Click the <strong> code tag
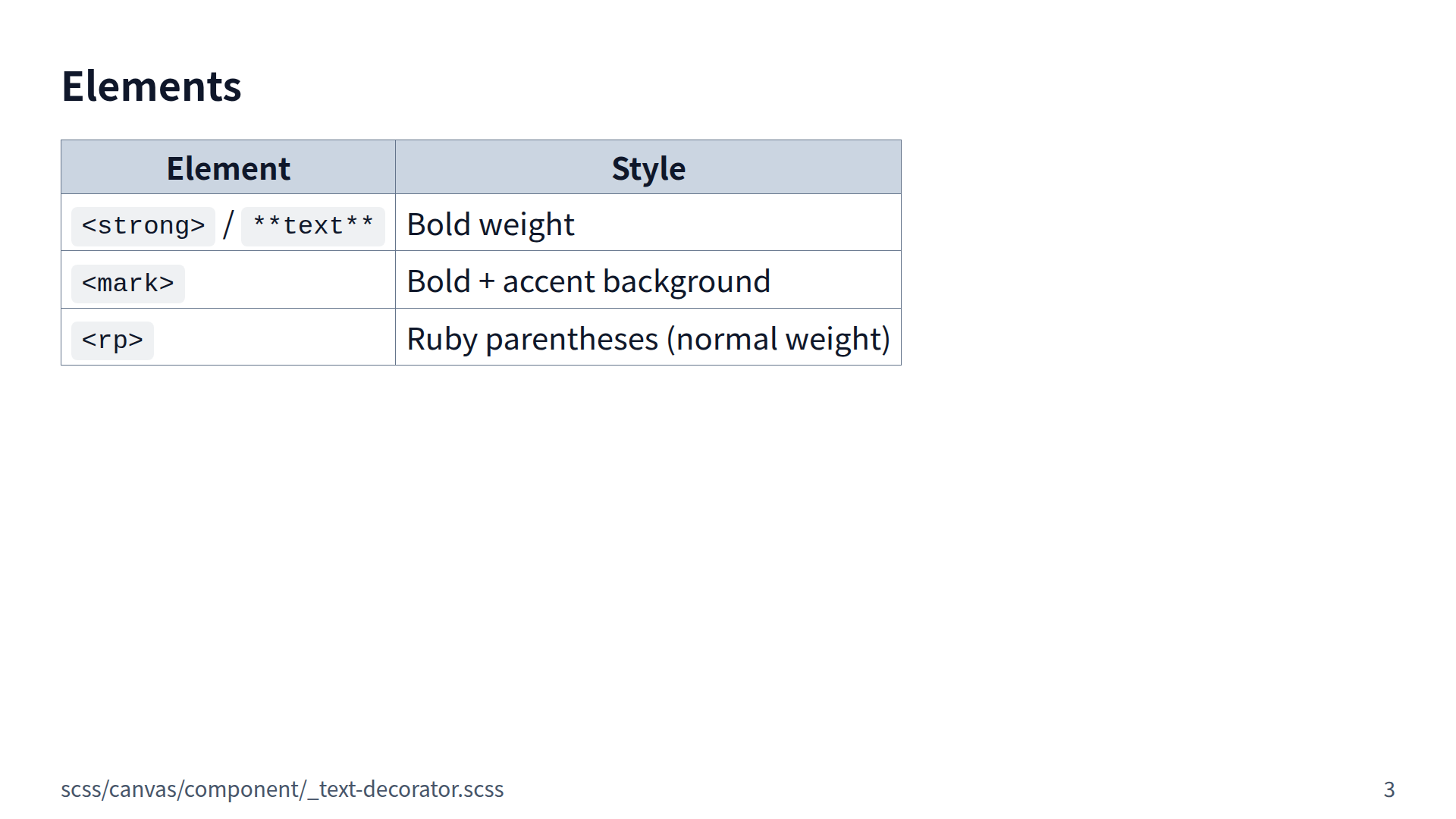Image resolution: width=1456 pixels, height=819 pixels. point(143,226)
